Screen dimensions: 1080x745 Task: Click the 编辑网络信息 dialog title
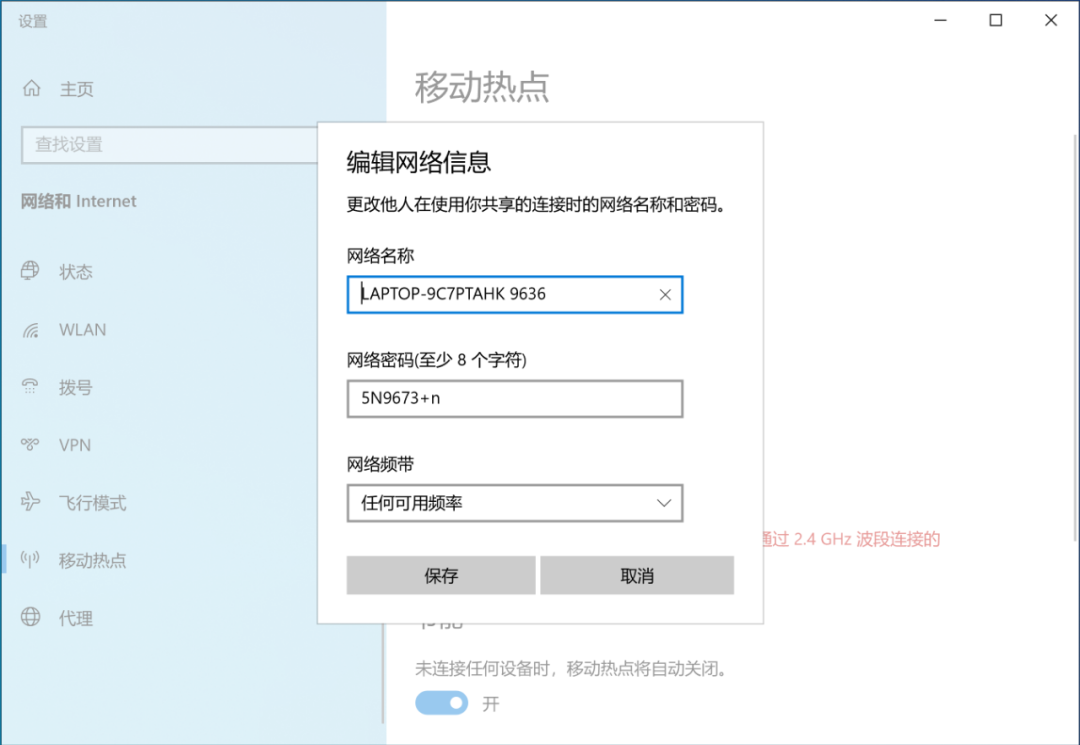coord(419,162)
